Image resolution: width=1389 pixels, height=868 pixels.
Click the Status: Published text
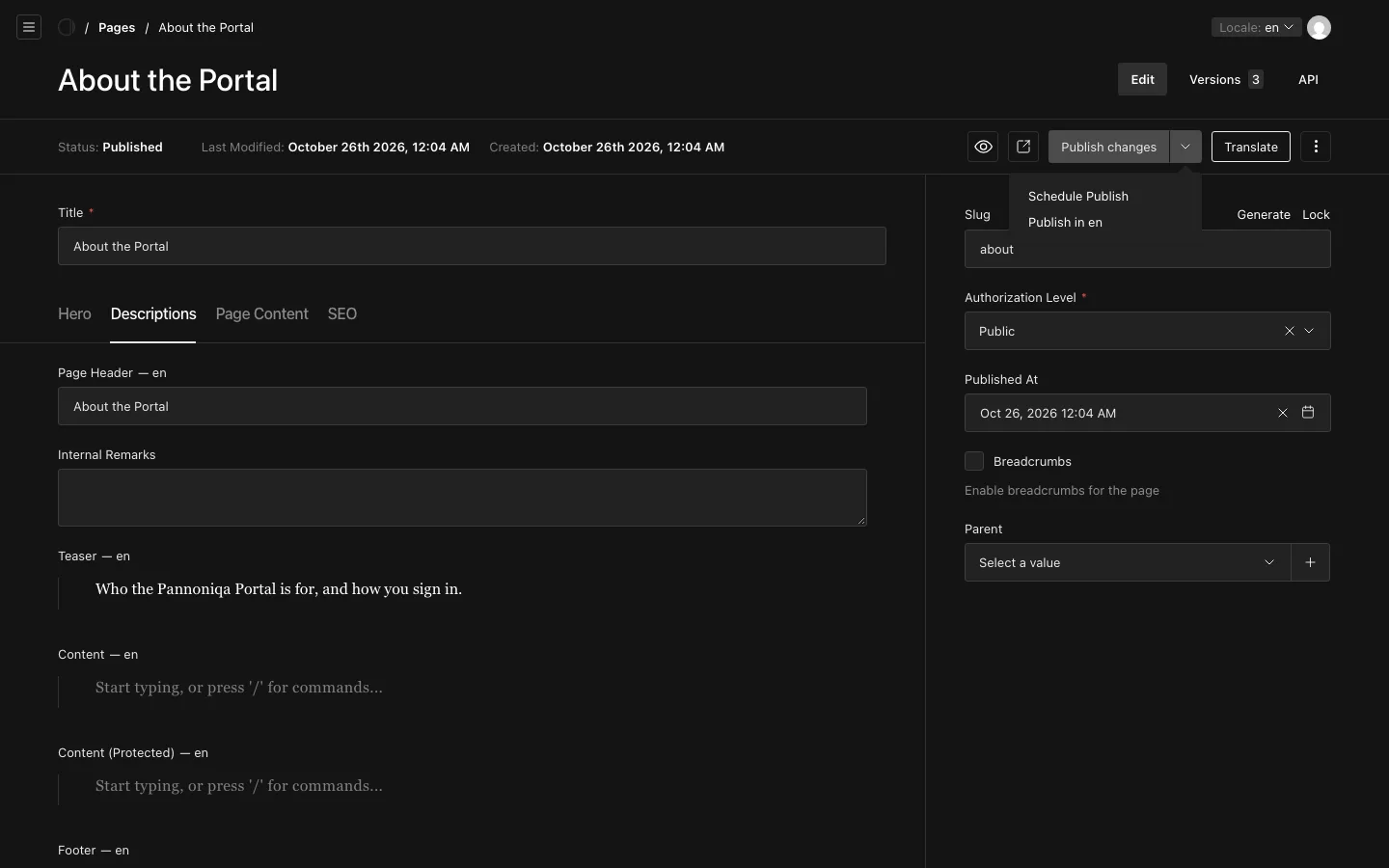click(x=110, y=147)
